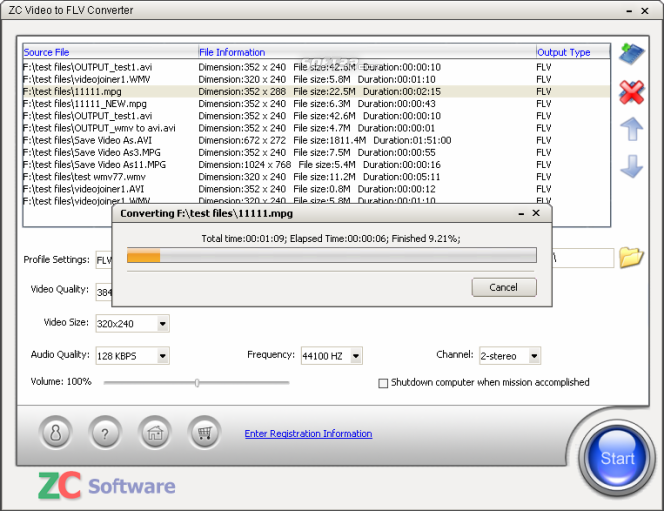The height and width of the screenshot is (511, 664).
Task: Select the row OUTPUT_wmv to avi.avi
Action: (x=316, y=128)
